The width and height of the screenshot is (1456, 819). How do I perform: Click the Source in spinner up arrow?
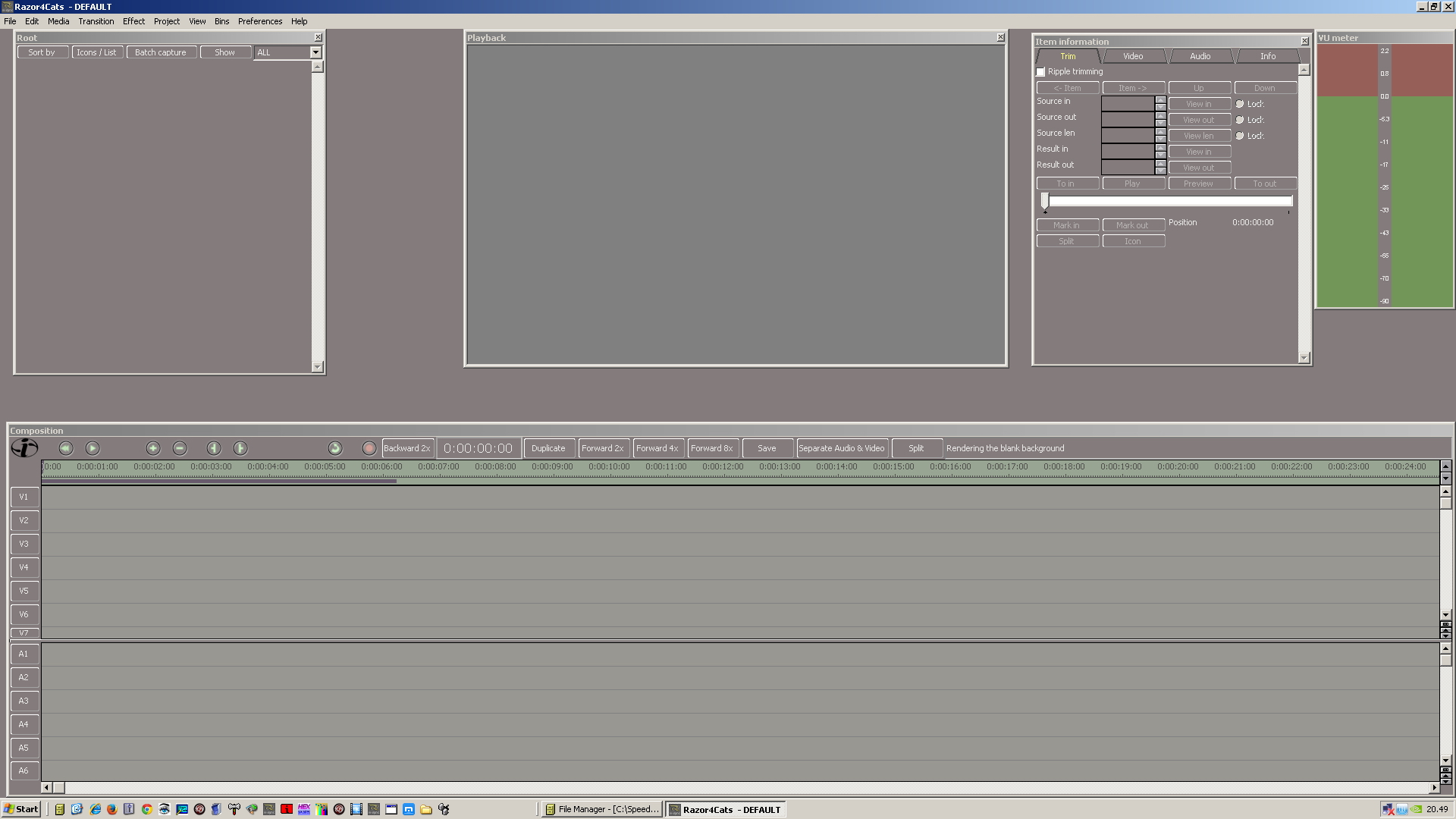[1160, 99]
